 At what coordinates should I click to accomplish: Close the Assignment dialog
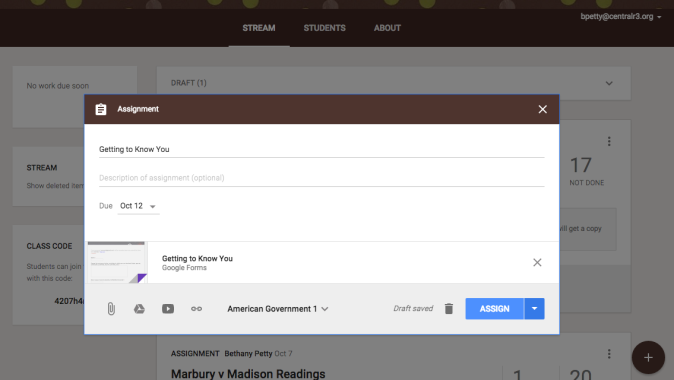[542, 109]
